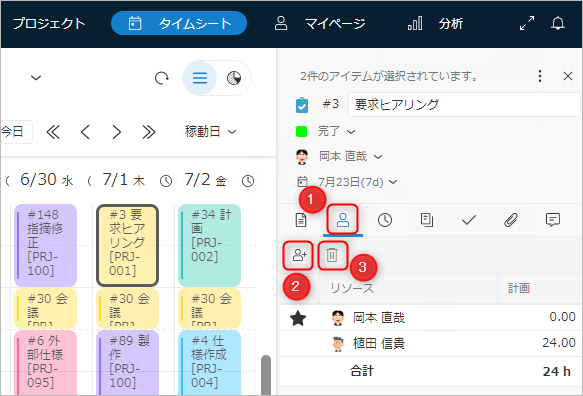Open the comments speech bubble tab
The height and width of the screenshot is (396, 583).
[x=553, y=220]
